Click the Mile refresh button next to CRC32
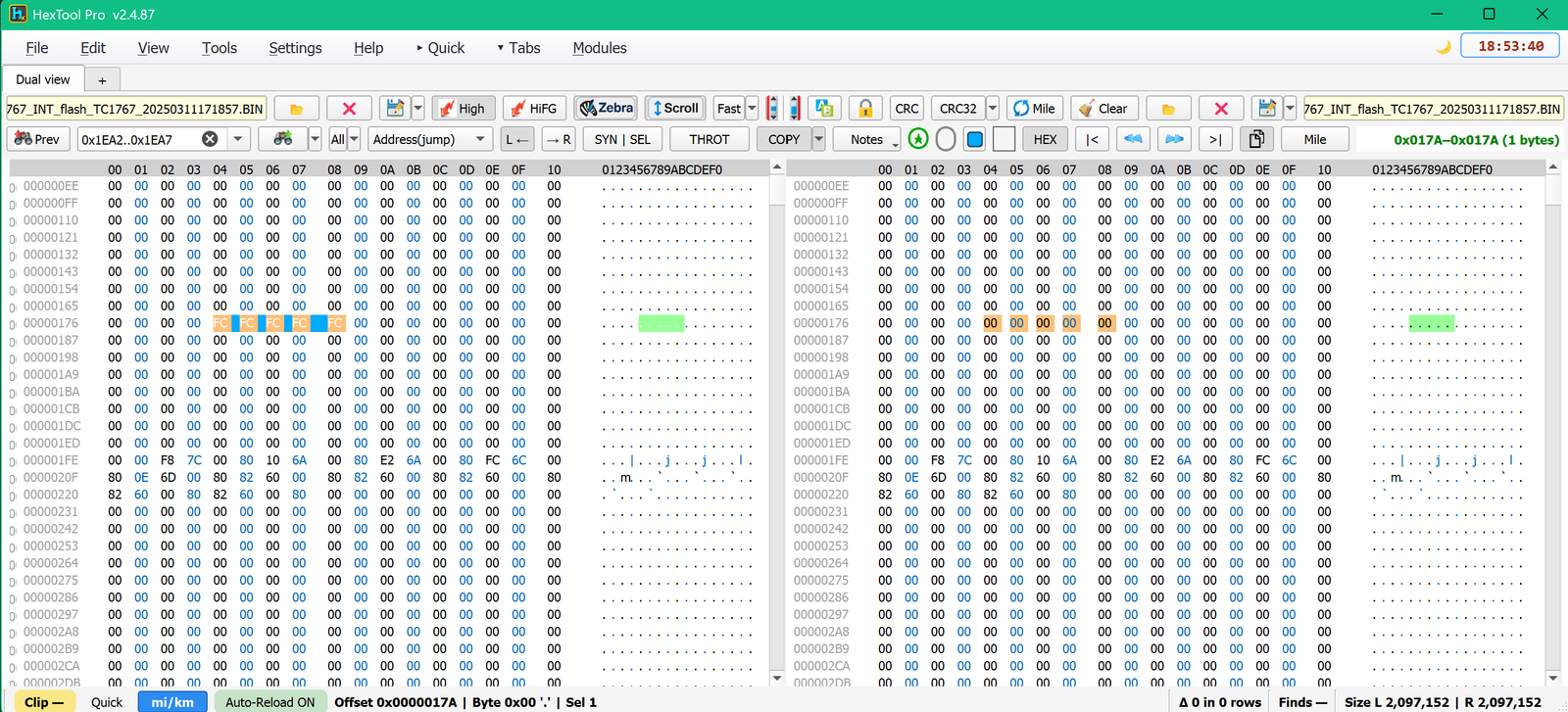The image size is (1568, 712). pos(1034,109)
